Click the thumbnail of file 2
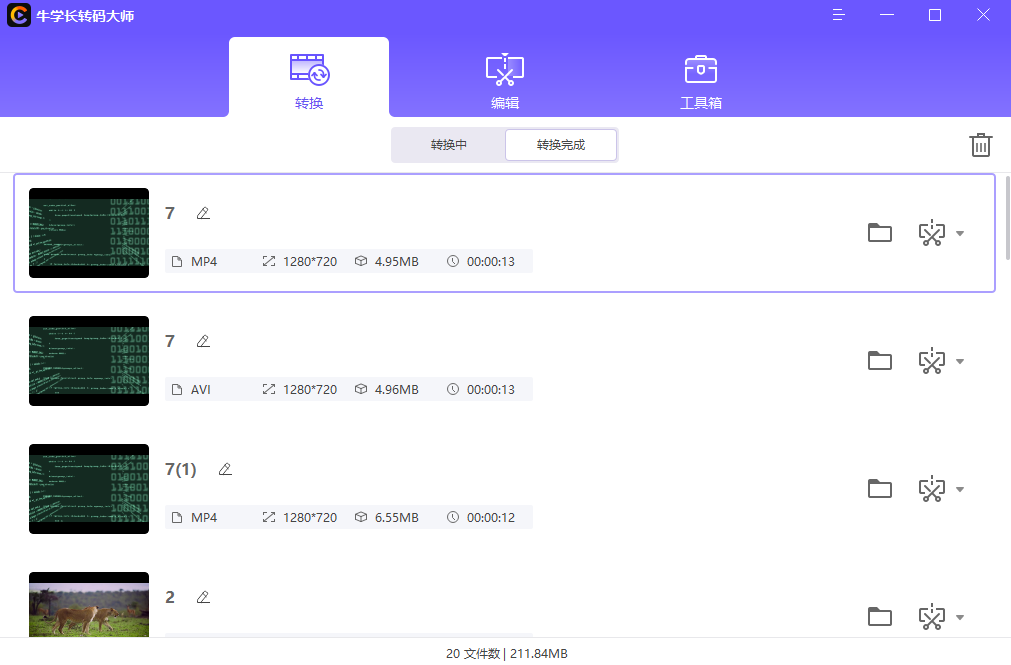 click(x=88, y=605)
